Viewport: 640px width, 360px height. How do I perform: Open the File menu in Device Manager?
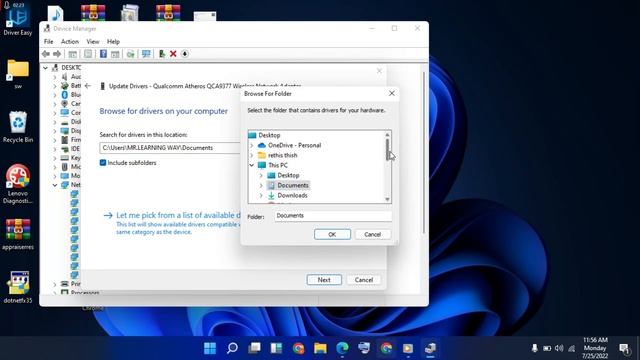click(x=49, y=42)
